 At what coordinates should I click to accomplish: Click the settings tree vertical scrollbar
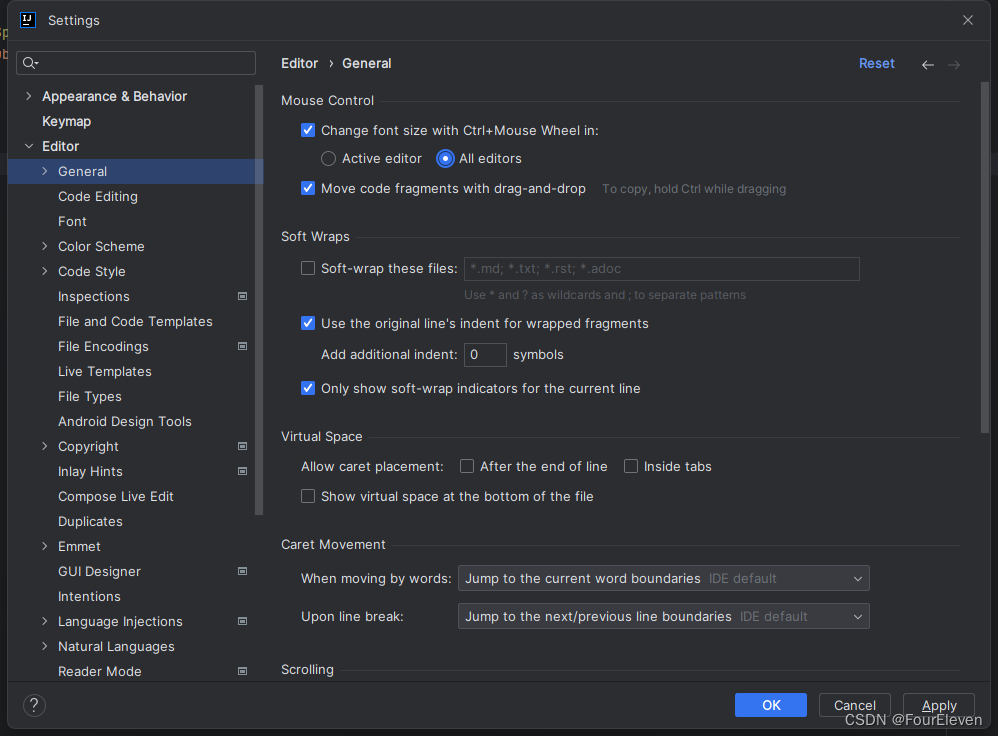pyautogui.click(x=258, y=299)
